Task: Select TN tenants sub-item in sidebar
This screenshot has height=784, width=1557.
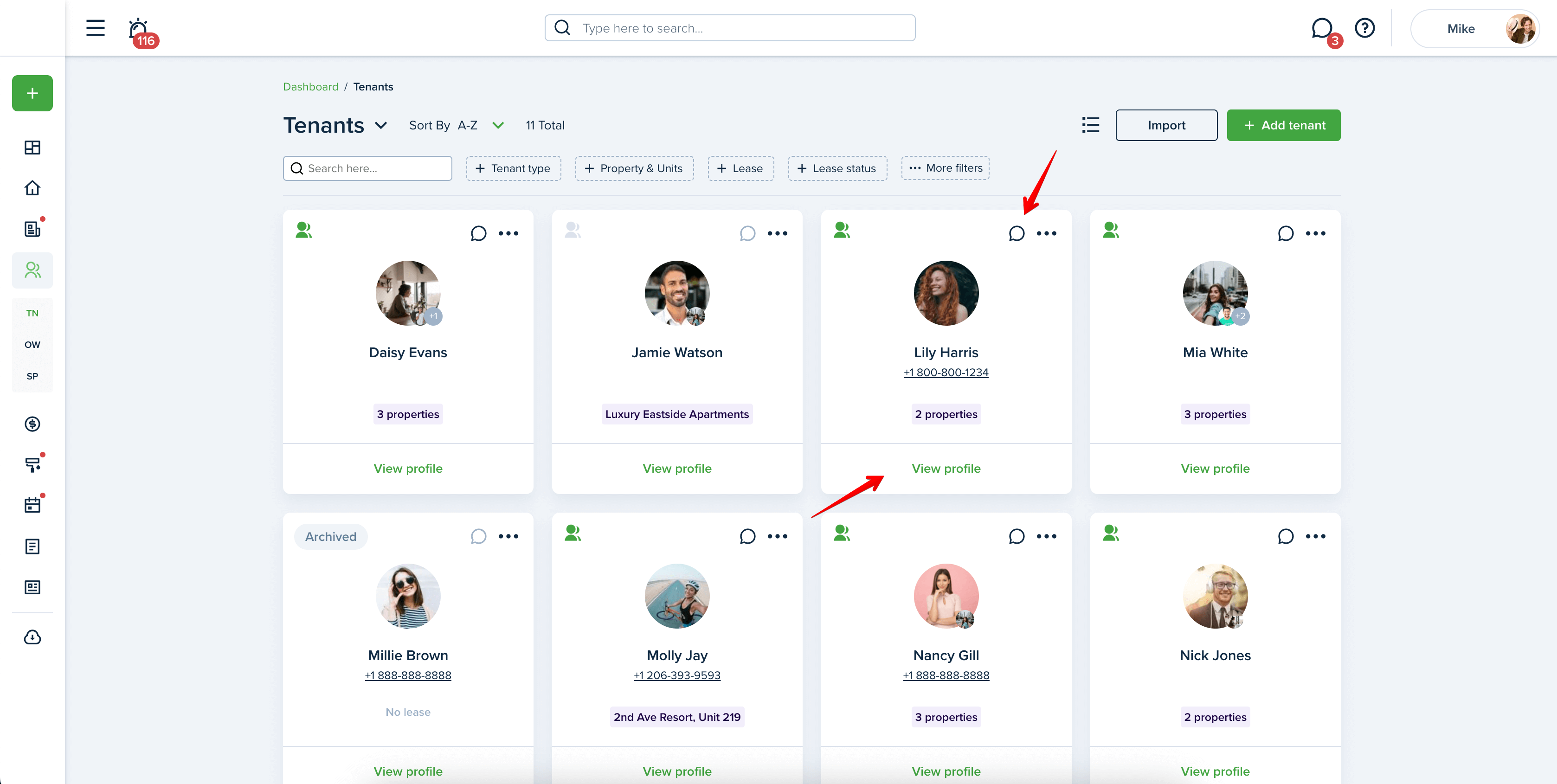Action: click(32, 313)
